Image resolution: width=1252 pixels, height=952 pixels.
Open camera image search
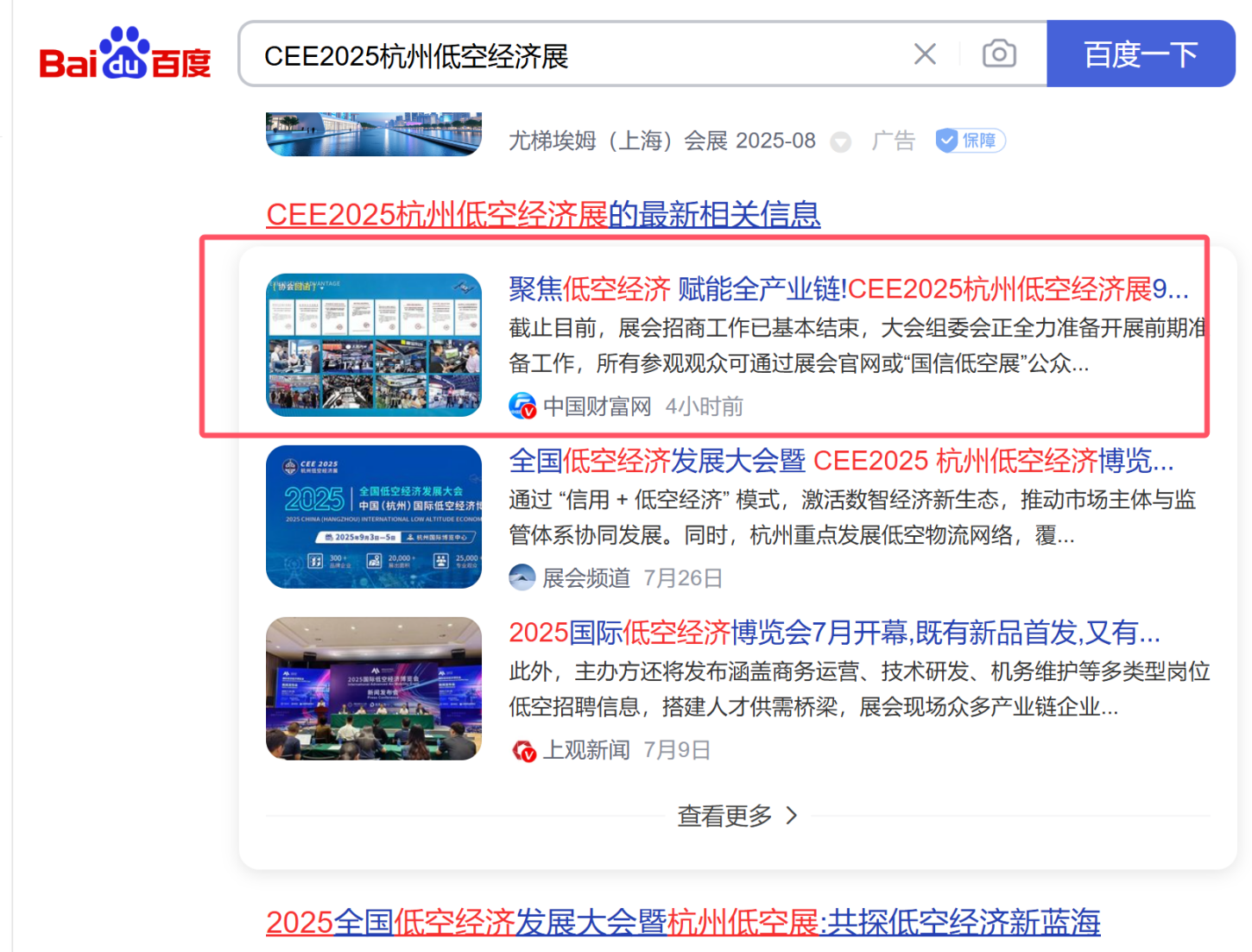tap(999, 54)
